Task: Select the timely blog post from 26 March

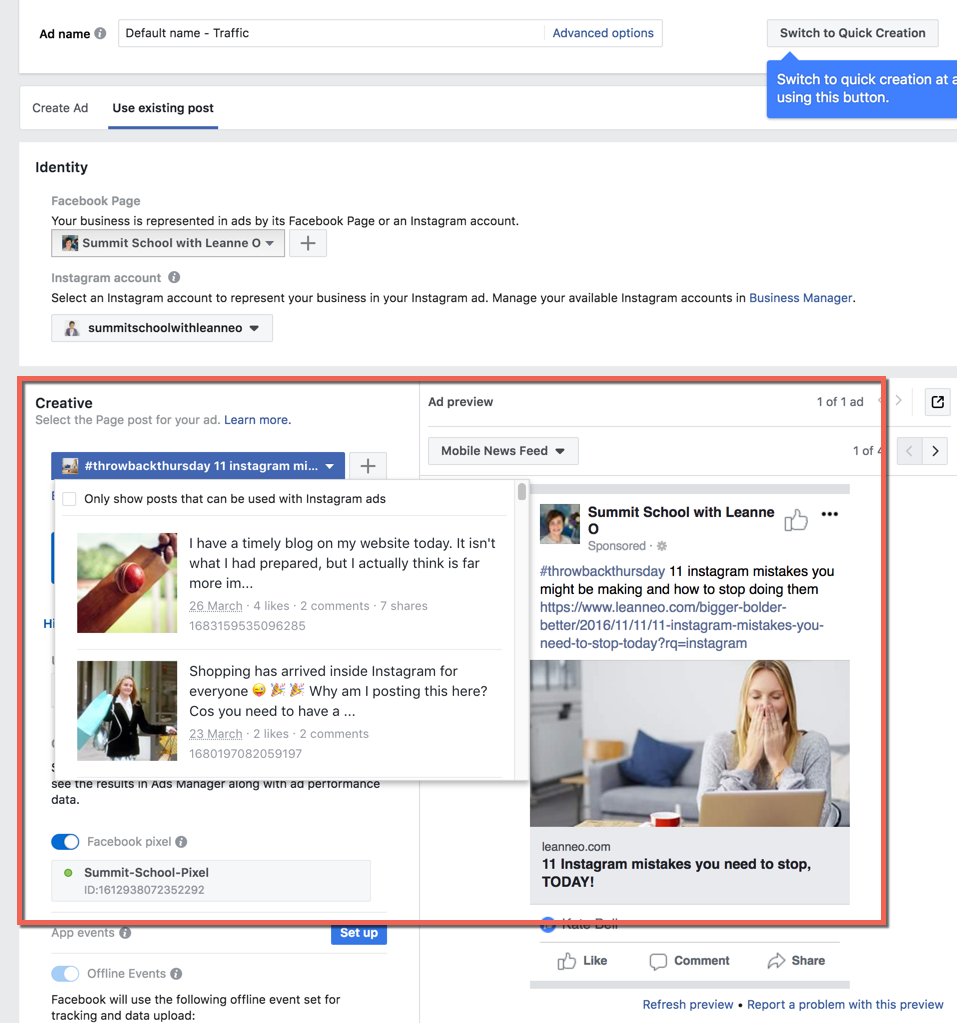Action: (290, 583)
